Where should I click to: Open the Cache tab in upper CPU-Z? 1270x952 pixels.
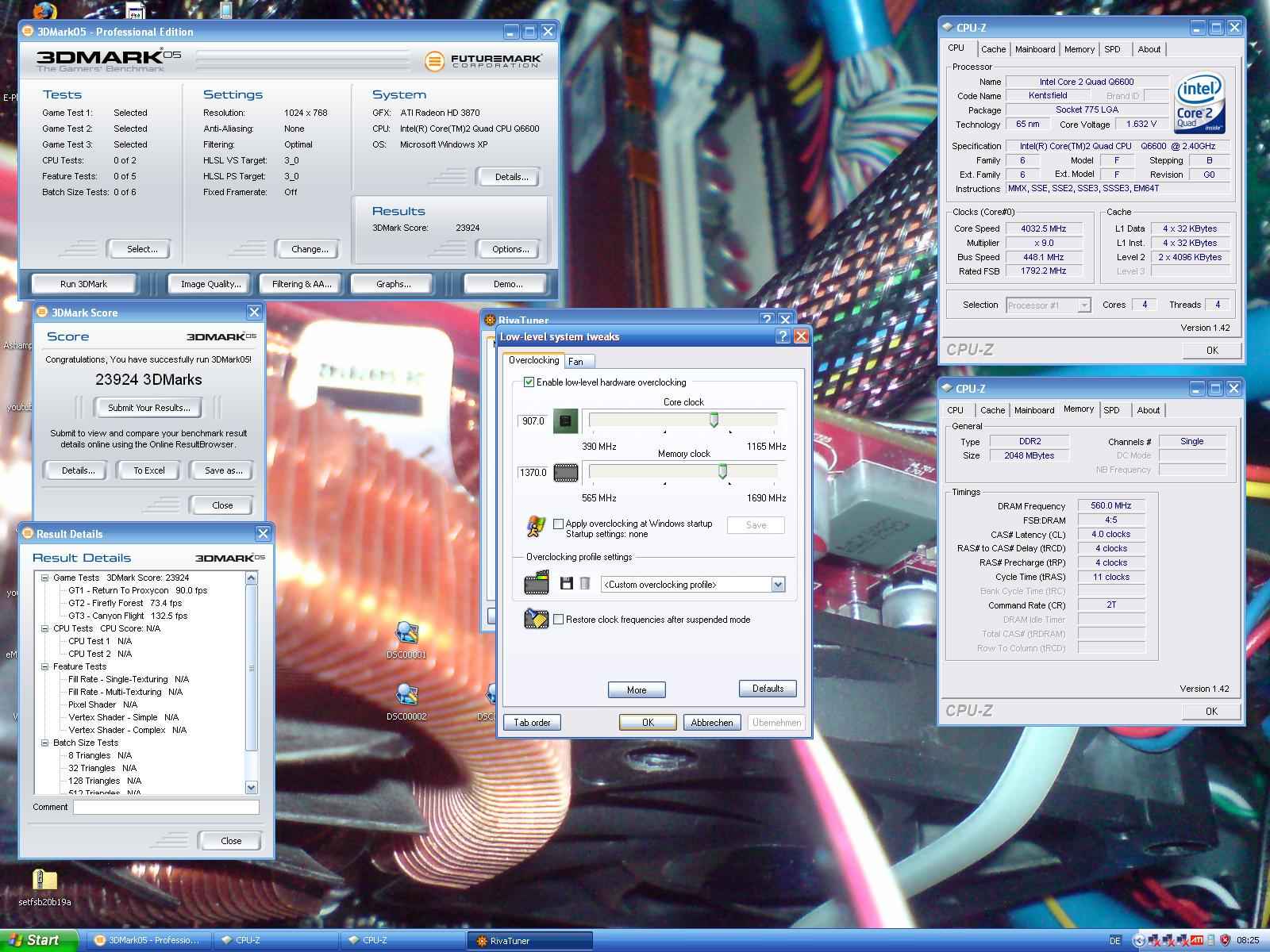[993, 49]
